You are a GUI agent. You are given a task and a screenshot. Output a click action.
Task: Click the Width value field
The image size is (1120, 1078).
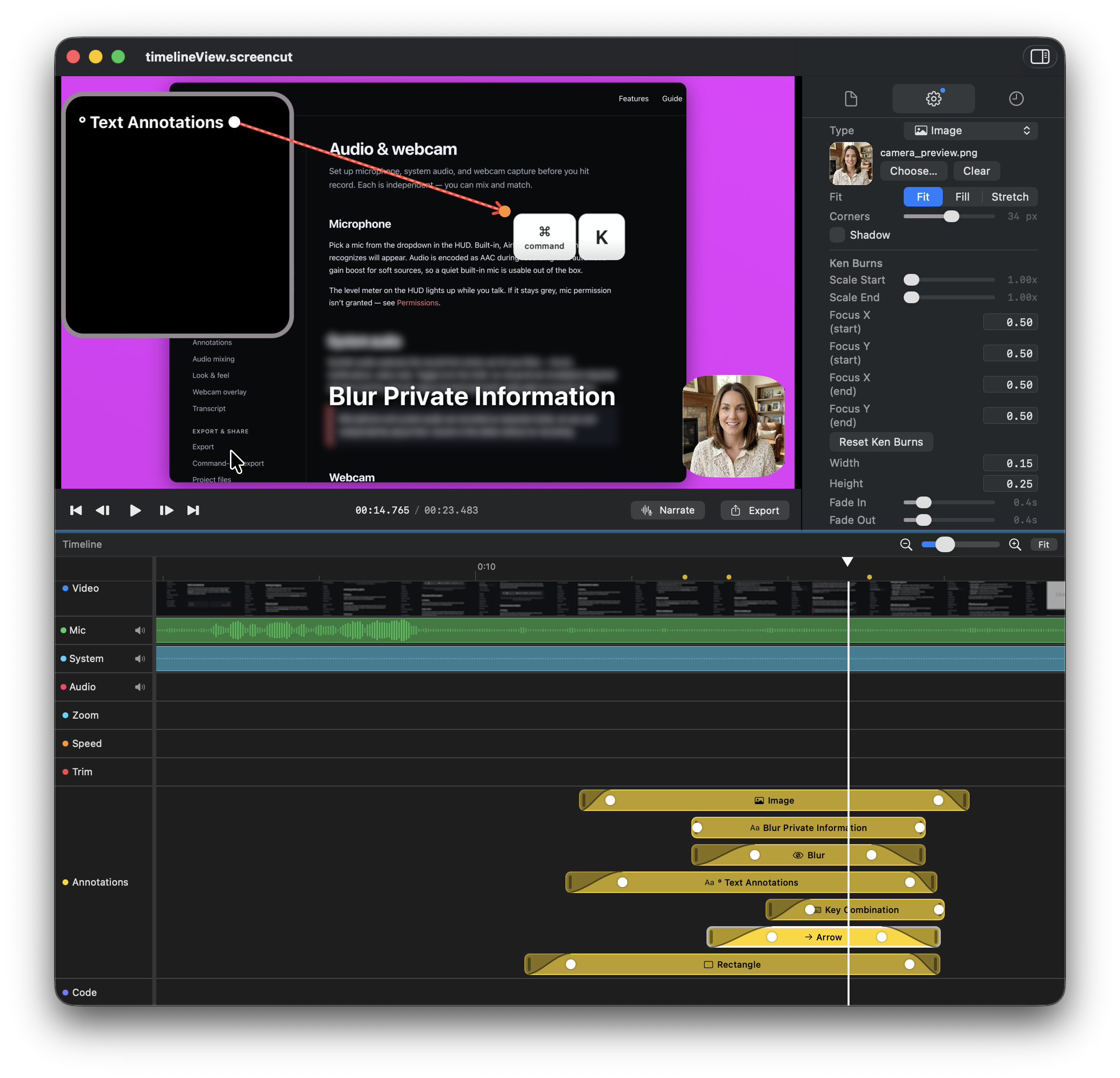(1010, 463)
